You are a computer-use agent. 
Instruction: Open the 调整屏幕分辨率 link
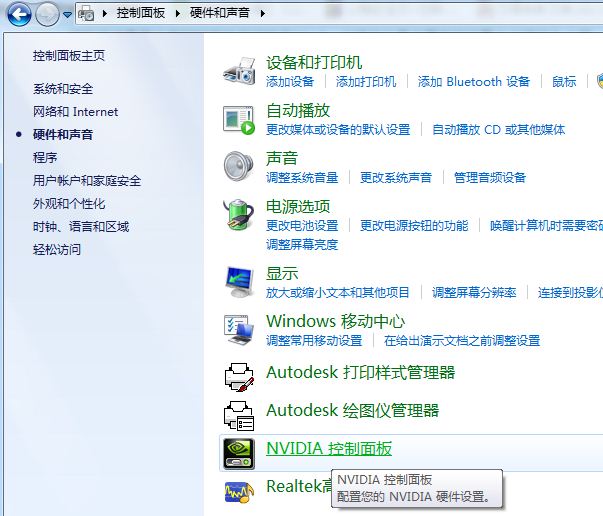[x=474, y=293]
